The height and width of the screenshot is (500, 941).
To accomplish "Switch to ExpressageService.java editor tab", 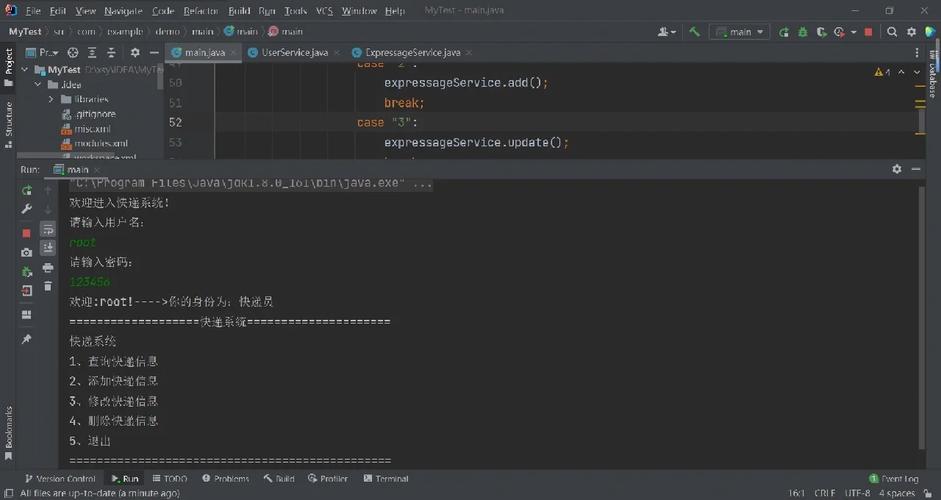I will click(412, 53).
